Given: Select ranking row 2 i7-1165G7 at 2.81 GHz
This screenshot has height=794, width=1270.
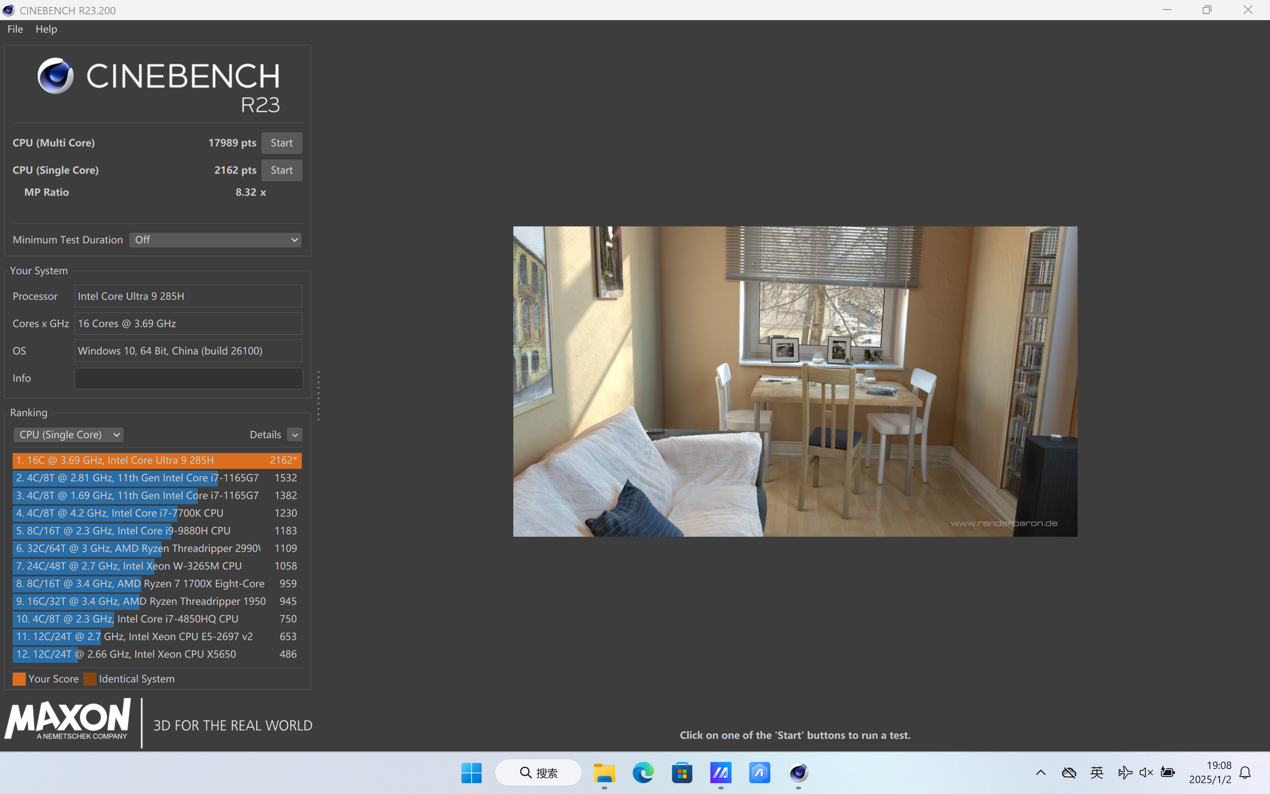Looking at the screenshot, I should tap(157, 478).
